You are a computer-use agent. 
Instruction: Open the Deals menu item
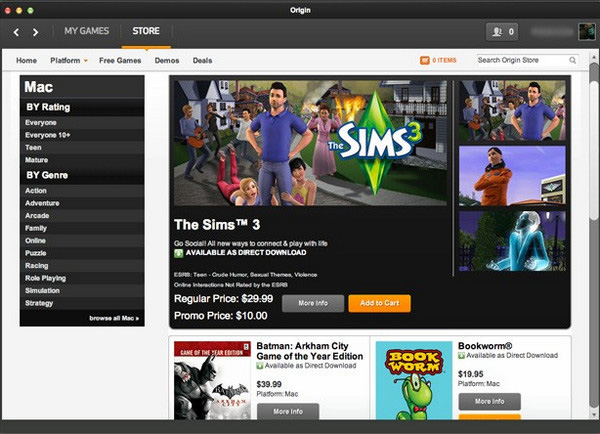point(202,60)
